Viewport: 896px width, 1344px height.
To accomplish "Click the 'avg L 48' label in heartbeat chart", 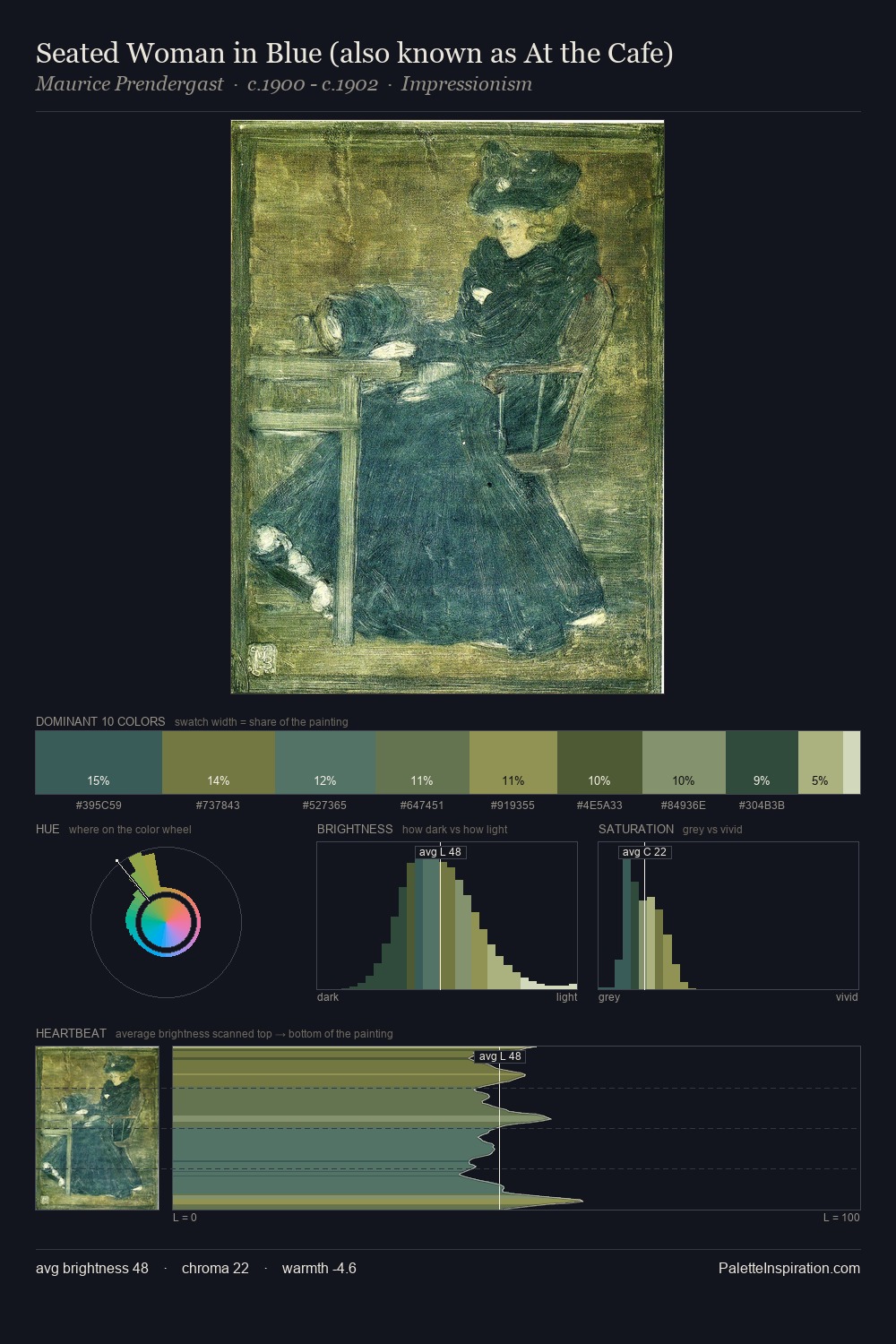I will tap(500, 1056).
